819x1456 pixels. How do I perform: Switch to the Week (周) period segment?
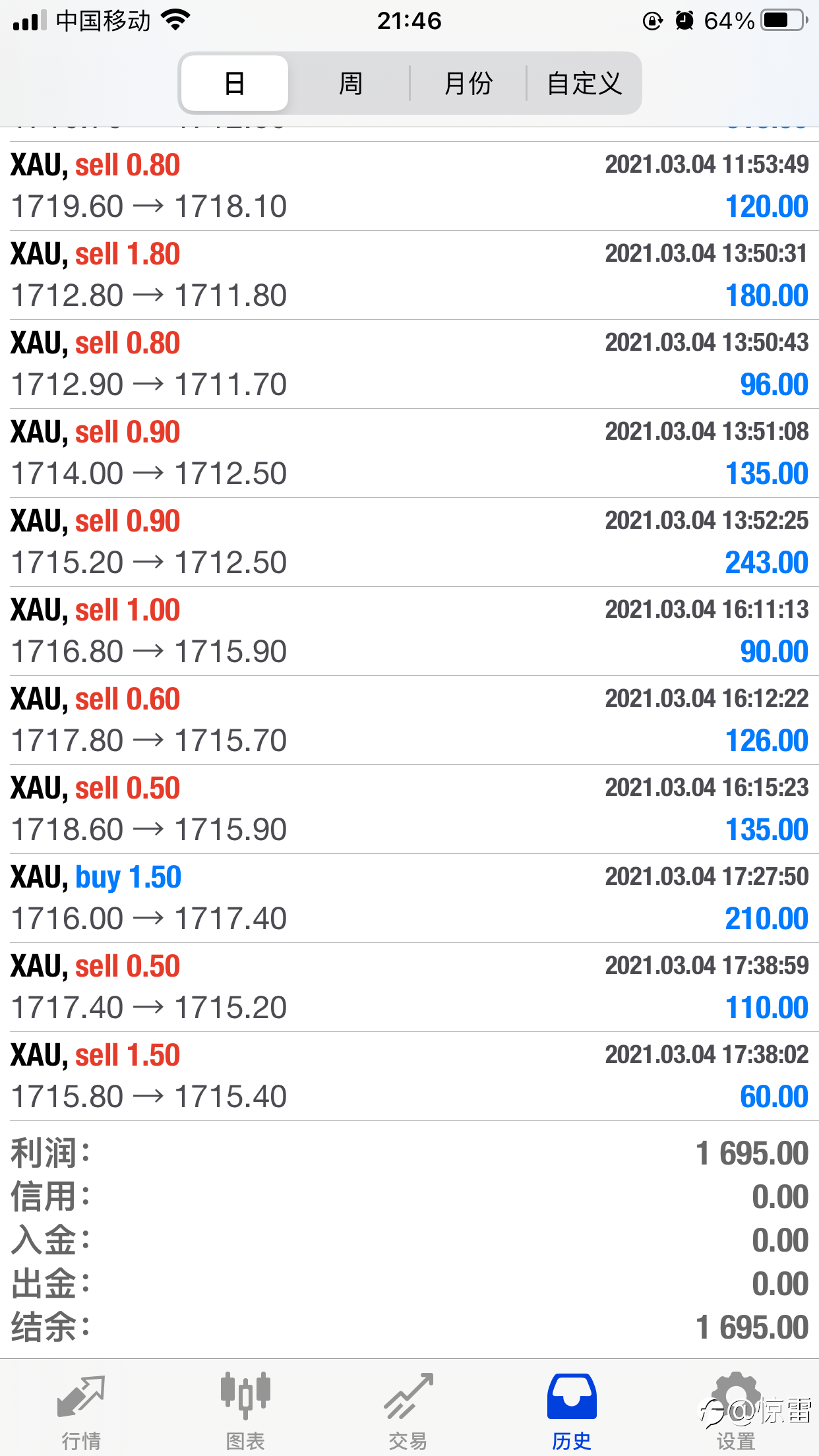pyautogui.click(x=350, y=84)
